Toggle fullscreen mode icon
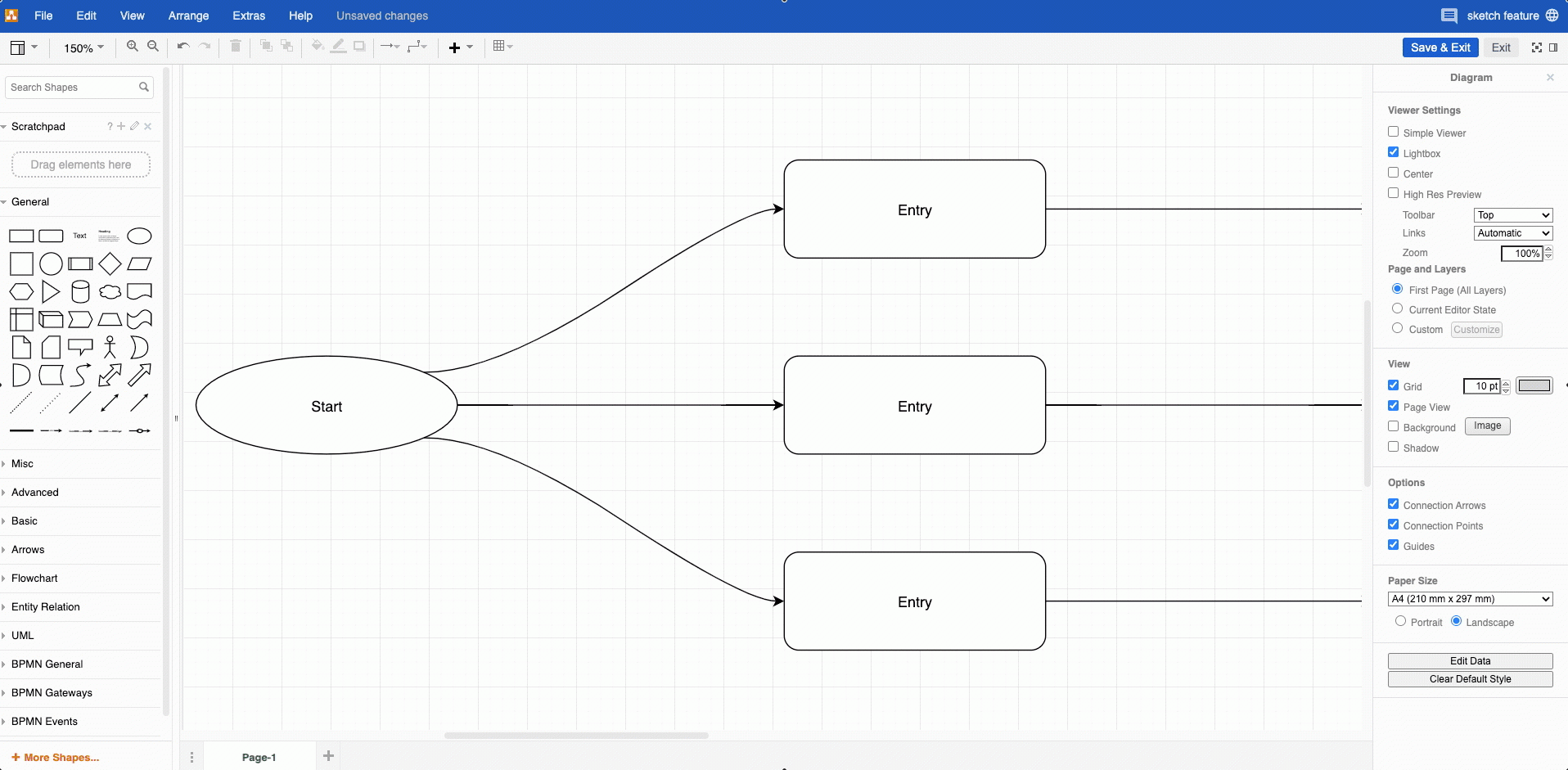This screenshot has width=1568, height=770. (x=1536, y=47)
